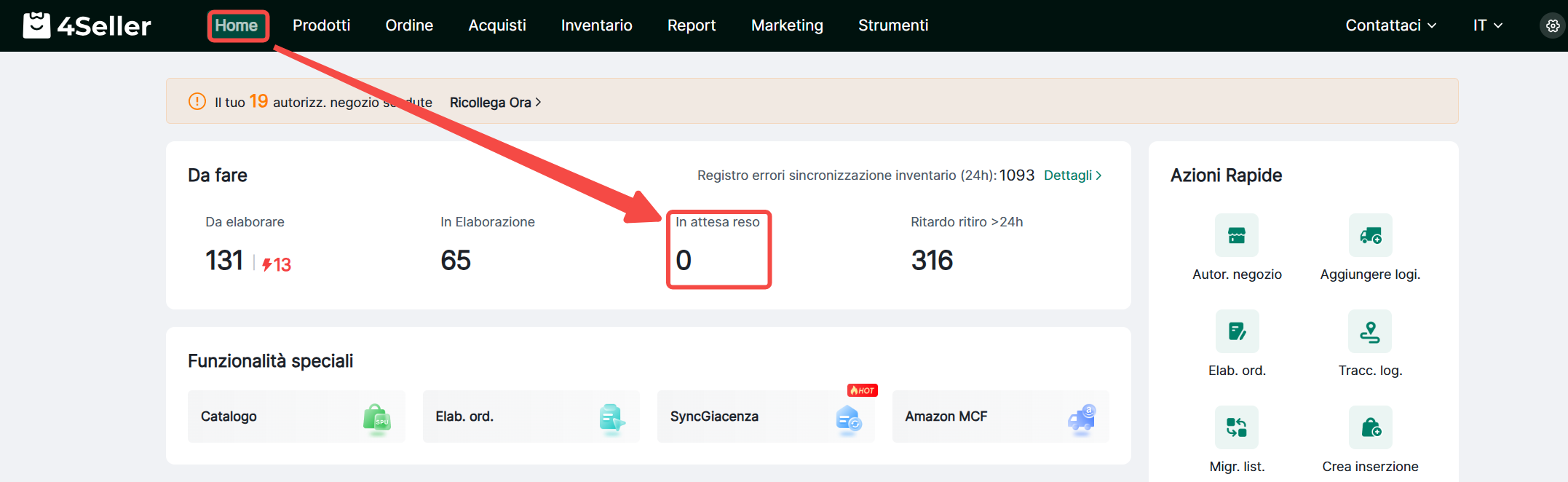Click the Ricollega Ora link
This screenshot has width=1568, height=482.
[495, 103]
